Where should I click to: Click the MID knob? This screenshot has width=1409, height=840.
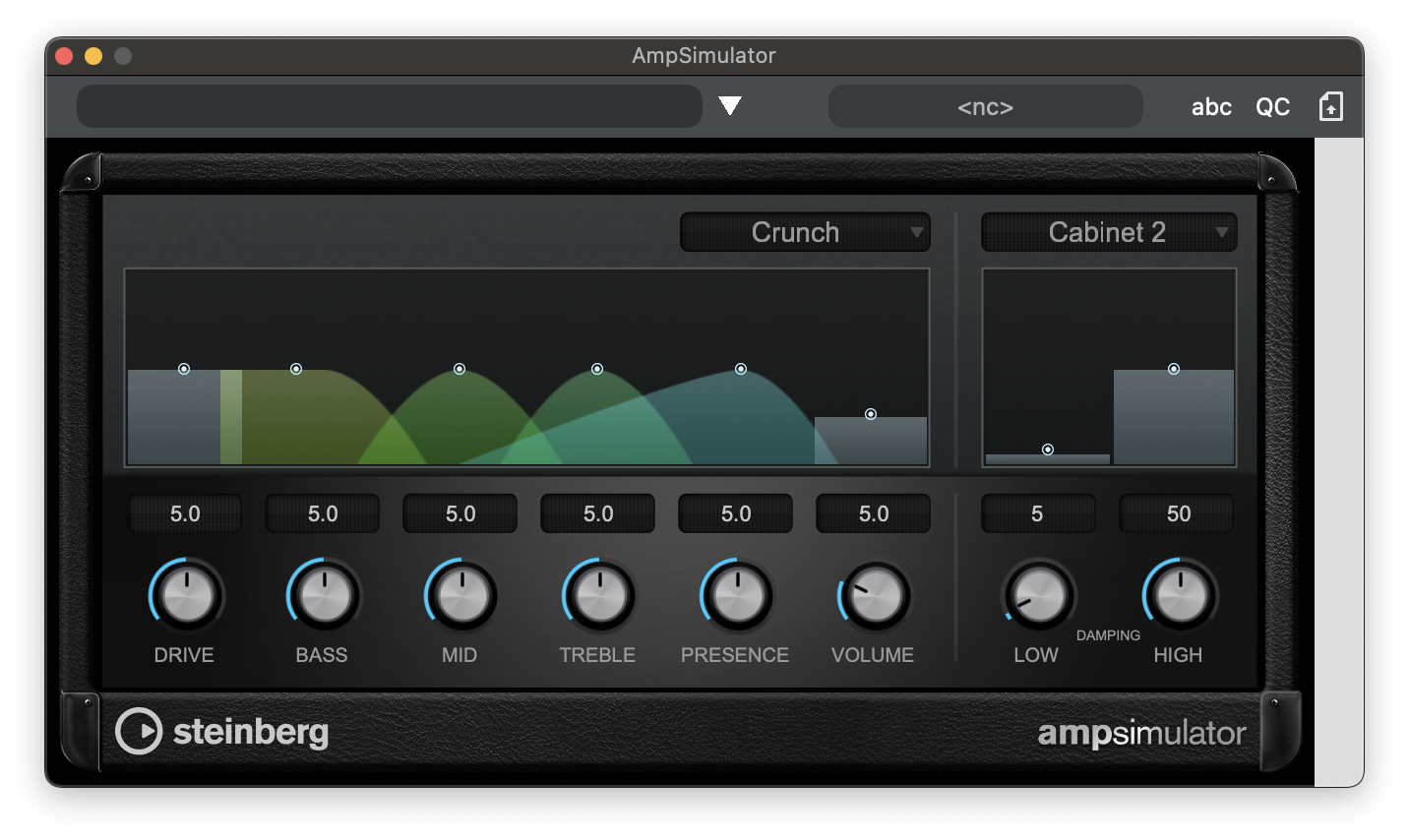[461, 596]
